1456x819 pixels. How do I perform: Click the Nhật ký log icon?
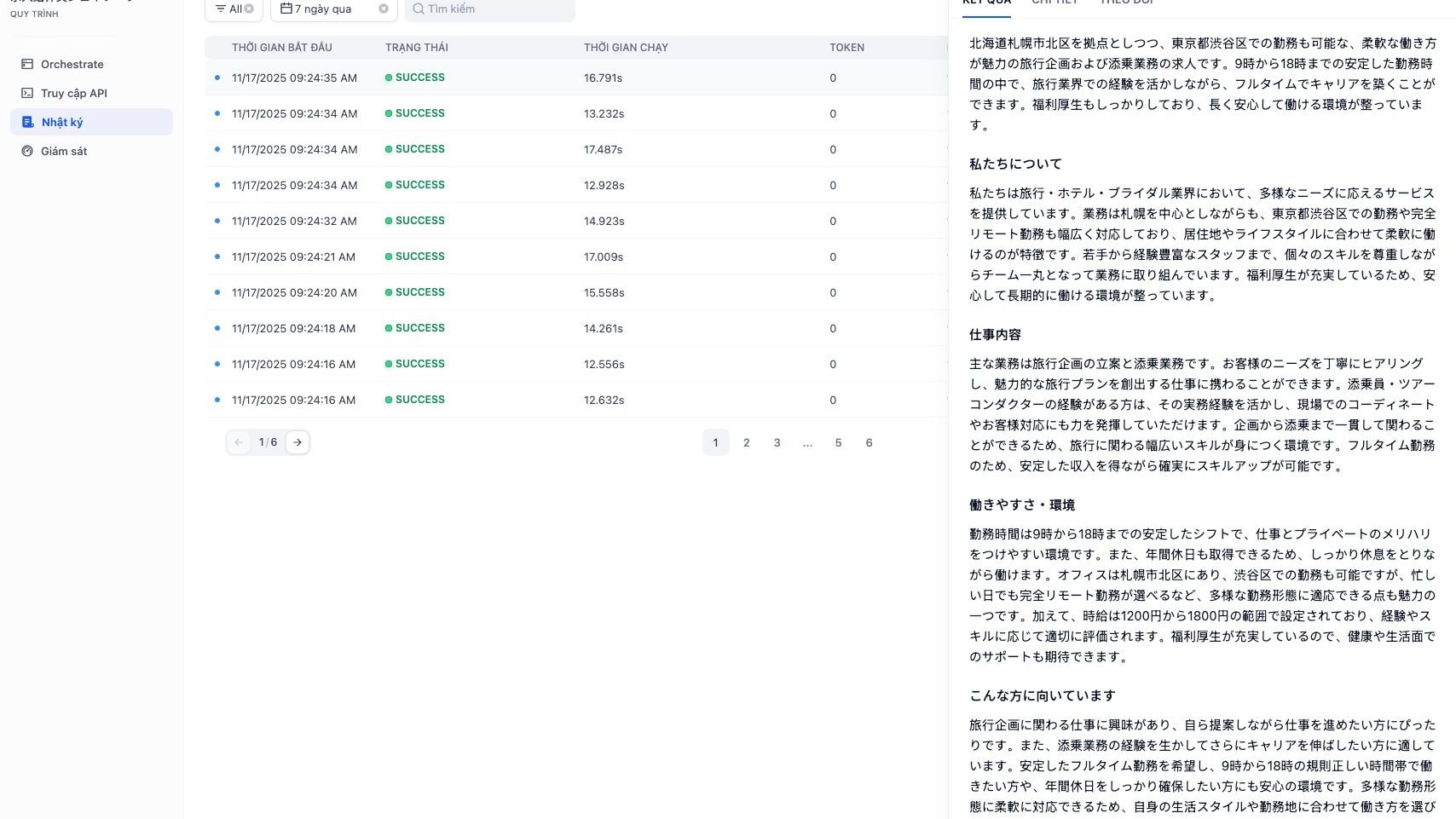[26, 122]
